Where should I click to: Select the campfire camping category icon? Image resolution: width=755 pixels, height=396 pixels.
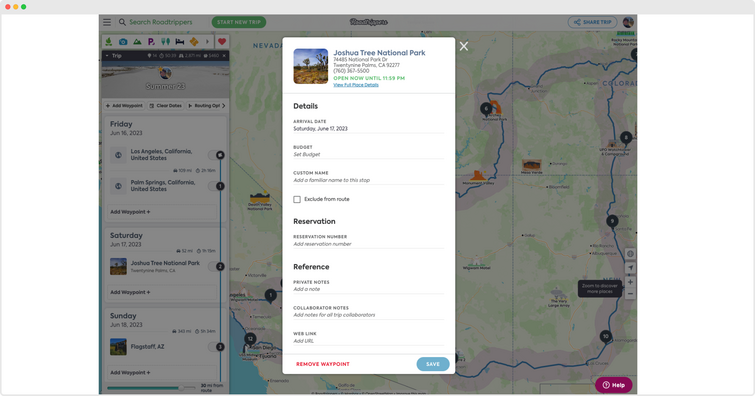pyautogui.click(x=109, y=42)
